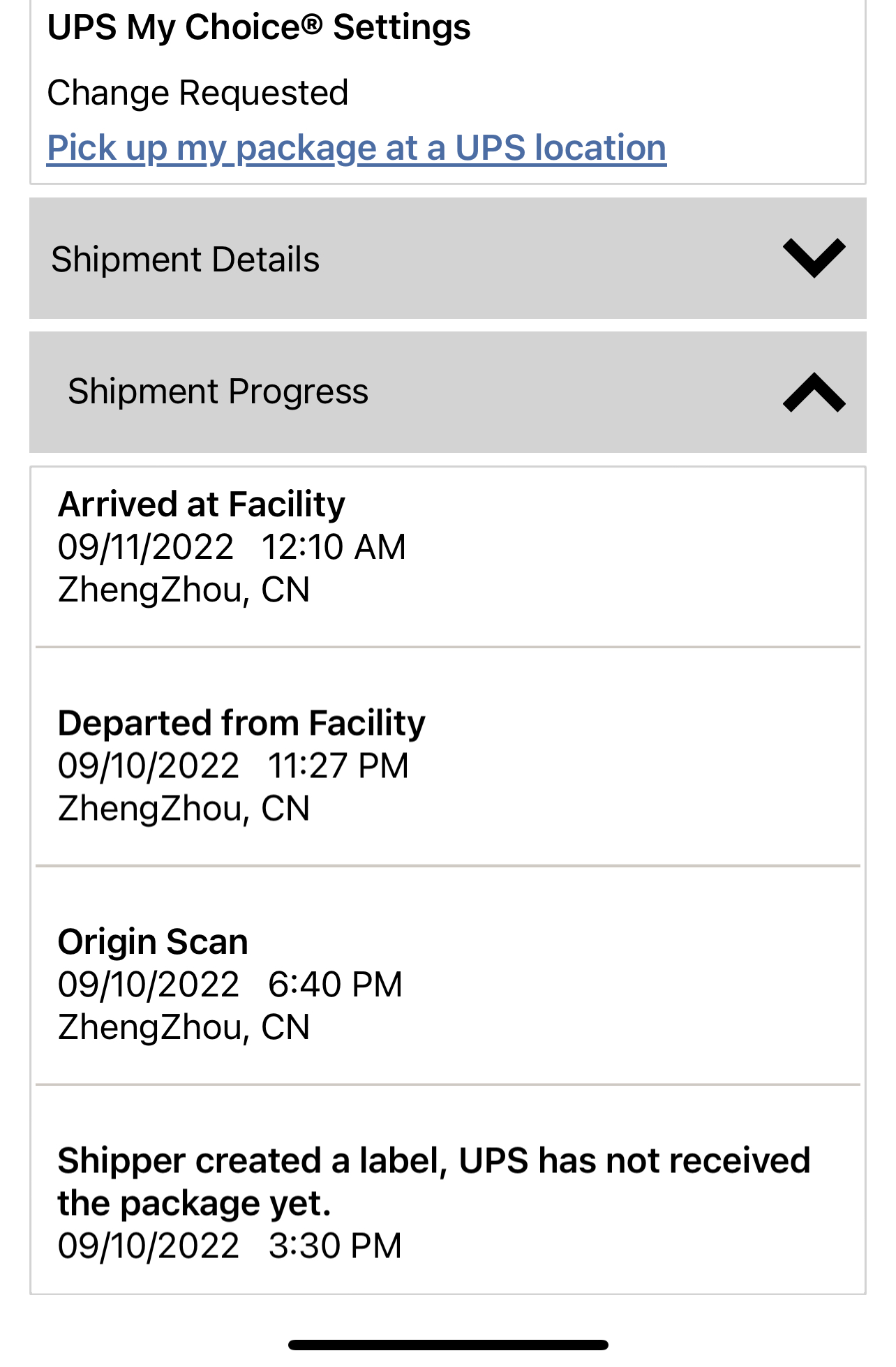Tap the Change Requested status text
The image size is (896, 1367).
(197, 93)
